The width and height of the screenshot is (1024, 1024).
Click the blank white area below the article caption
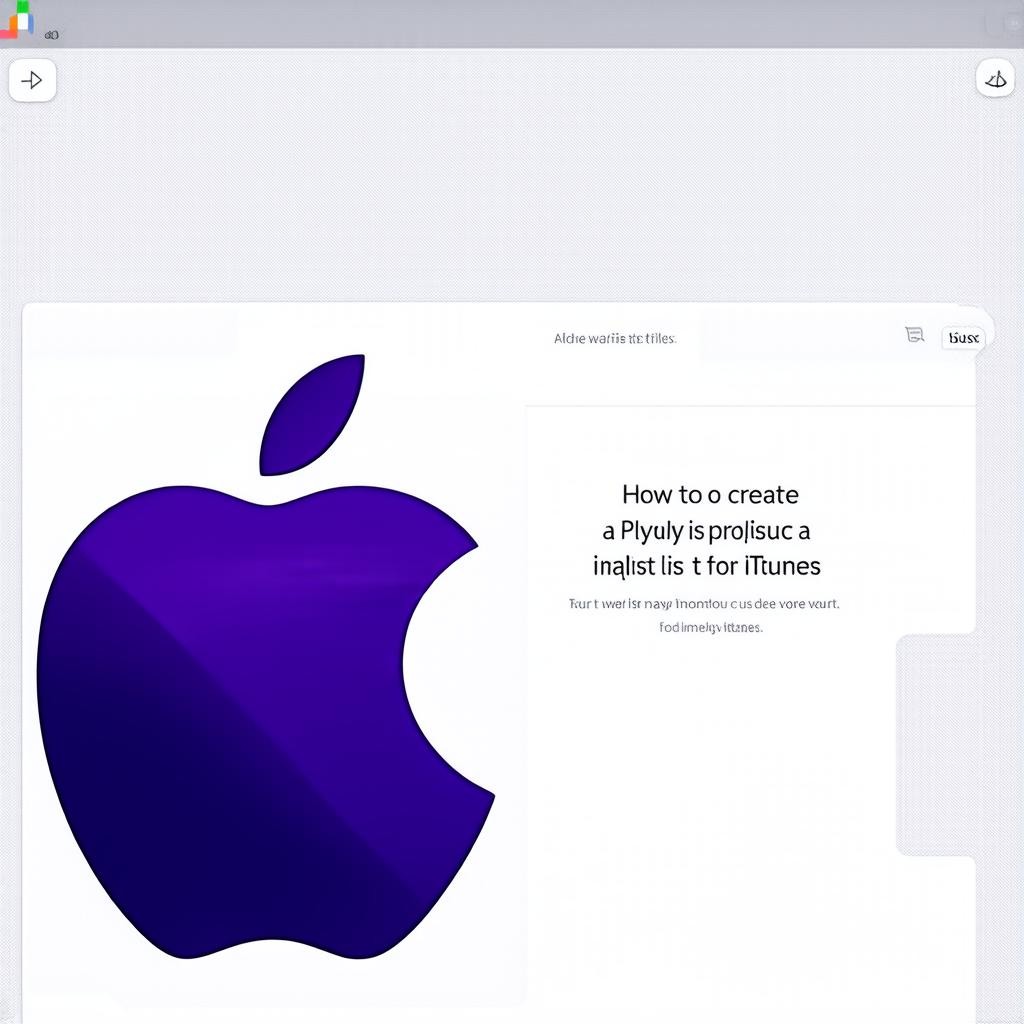click(x=710, y=800)
